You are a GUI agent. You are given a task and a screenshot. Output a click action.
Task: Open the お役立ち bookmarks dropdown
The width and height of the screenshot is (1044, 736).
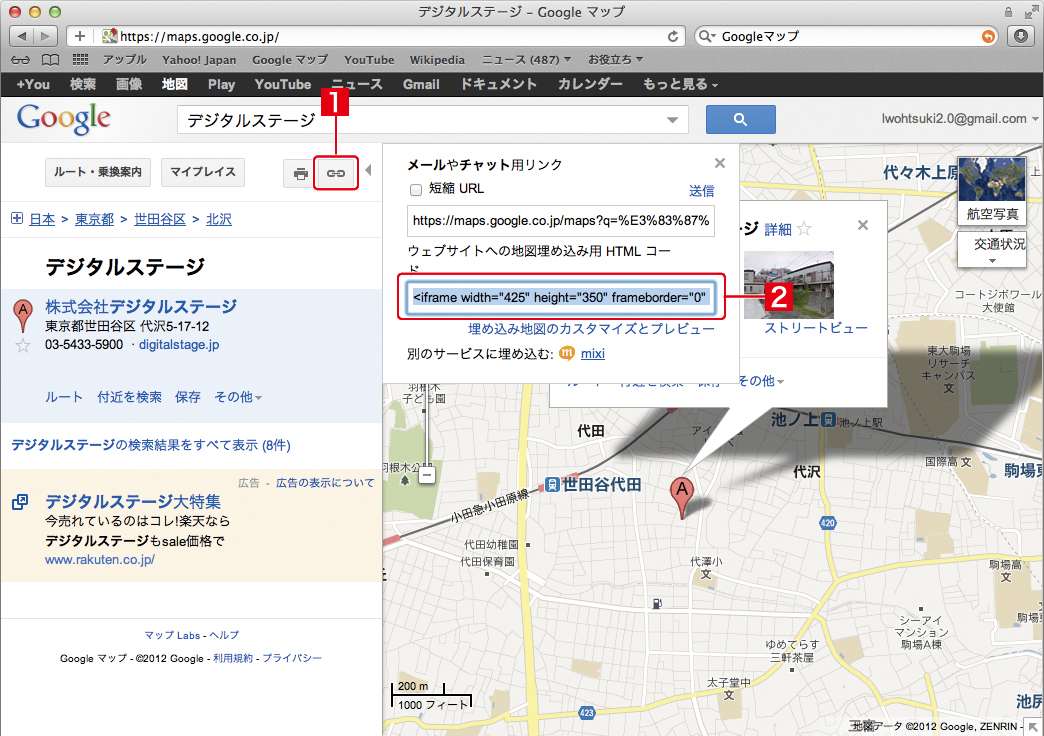click(x=615, y=60)
